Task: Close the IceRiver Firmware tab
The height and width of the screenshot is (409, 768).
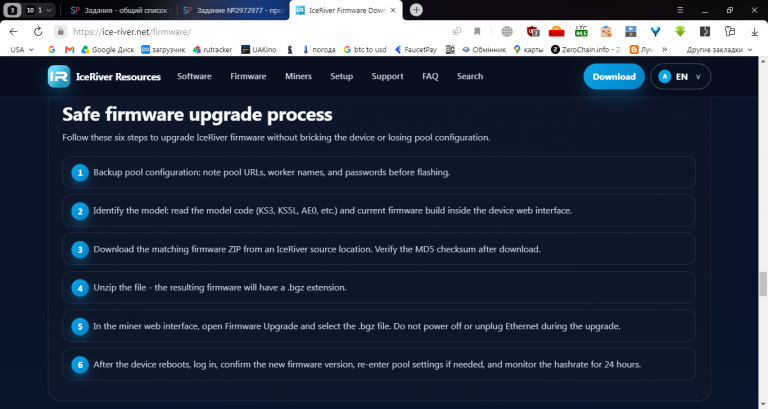Action: tap(393, 10)
